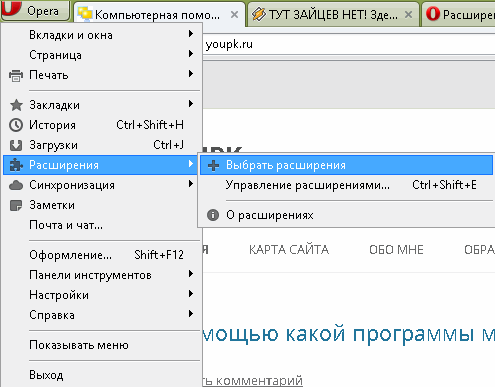Open Управление расширениями… entry
This screenshot has width=495, height=387.
tap(347, 185)
